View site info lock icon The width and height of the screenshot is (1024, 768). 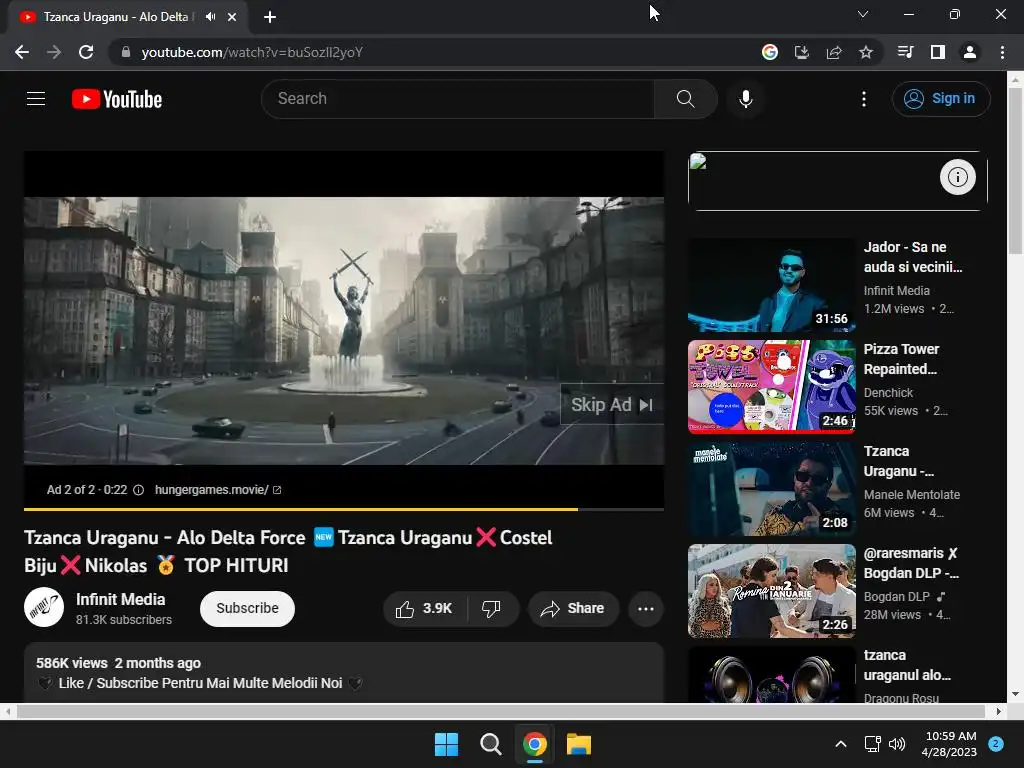[126, 52]
